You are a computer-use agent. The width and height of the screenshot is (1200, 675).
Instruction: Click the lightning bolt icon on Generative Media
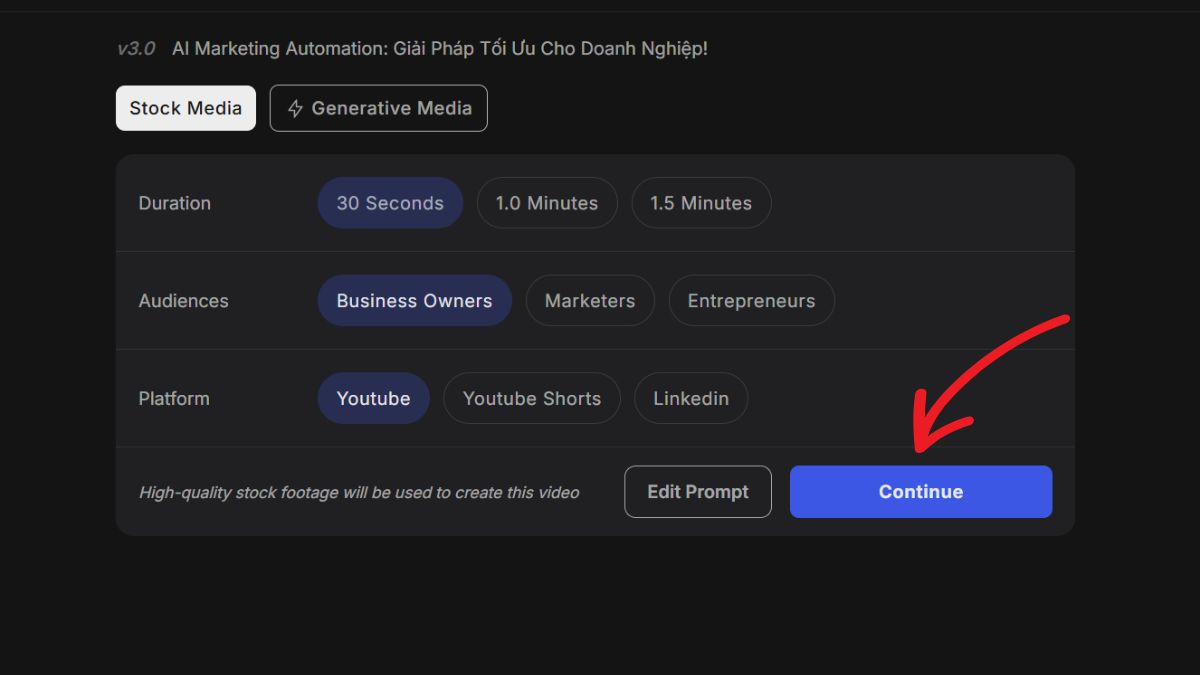[x=295, y=109]
